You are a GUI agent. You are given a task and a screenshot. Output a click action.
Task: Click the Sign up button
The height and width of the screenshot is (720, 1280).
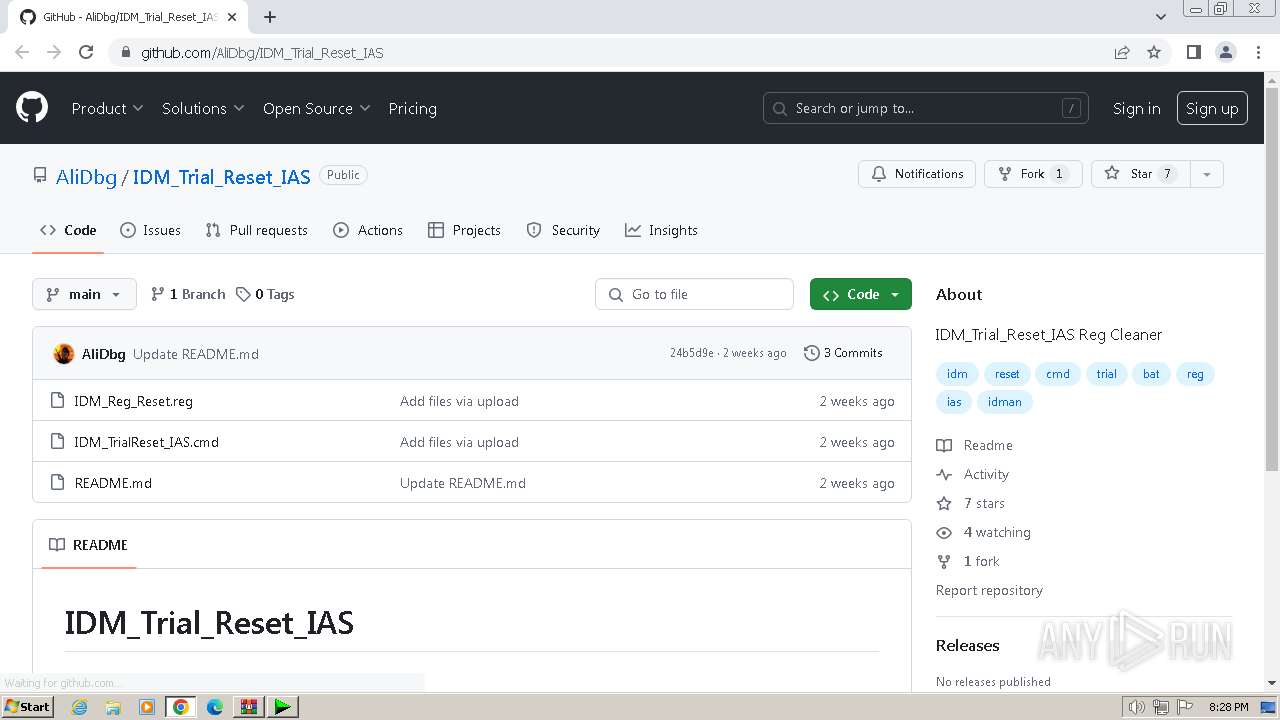[1212, 108]
